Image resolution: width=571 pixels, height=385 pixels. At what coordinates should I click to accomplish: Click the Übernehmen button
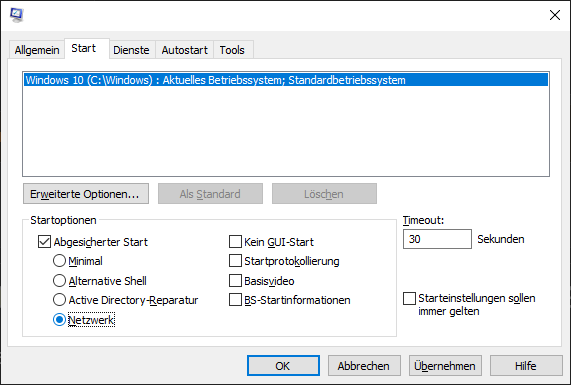pos(445,366)
